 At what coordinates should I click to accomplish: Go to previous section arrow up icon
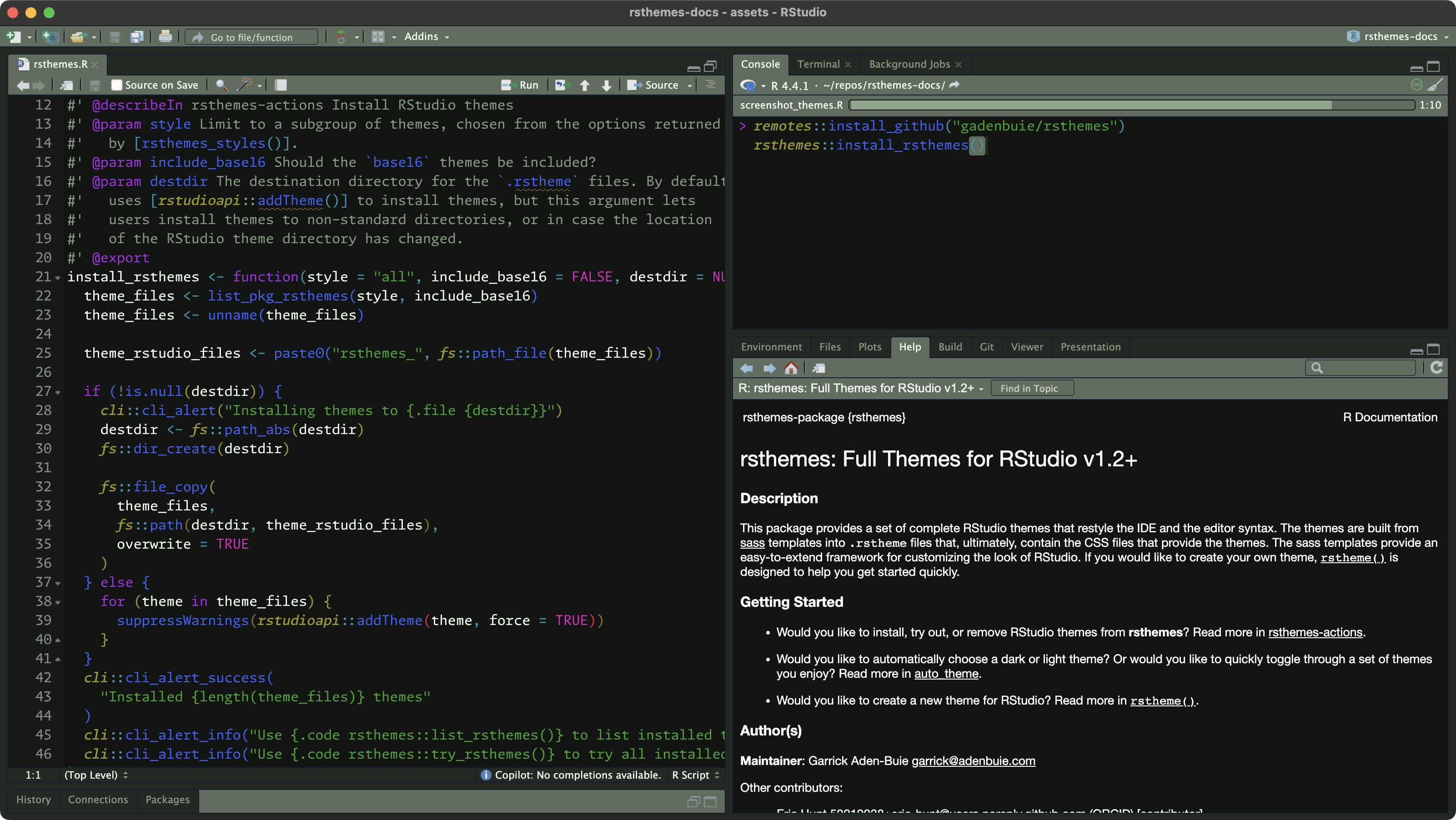click(x=585, y=85)
